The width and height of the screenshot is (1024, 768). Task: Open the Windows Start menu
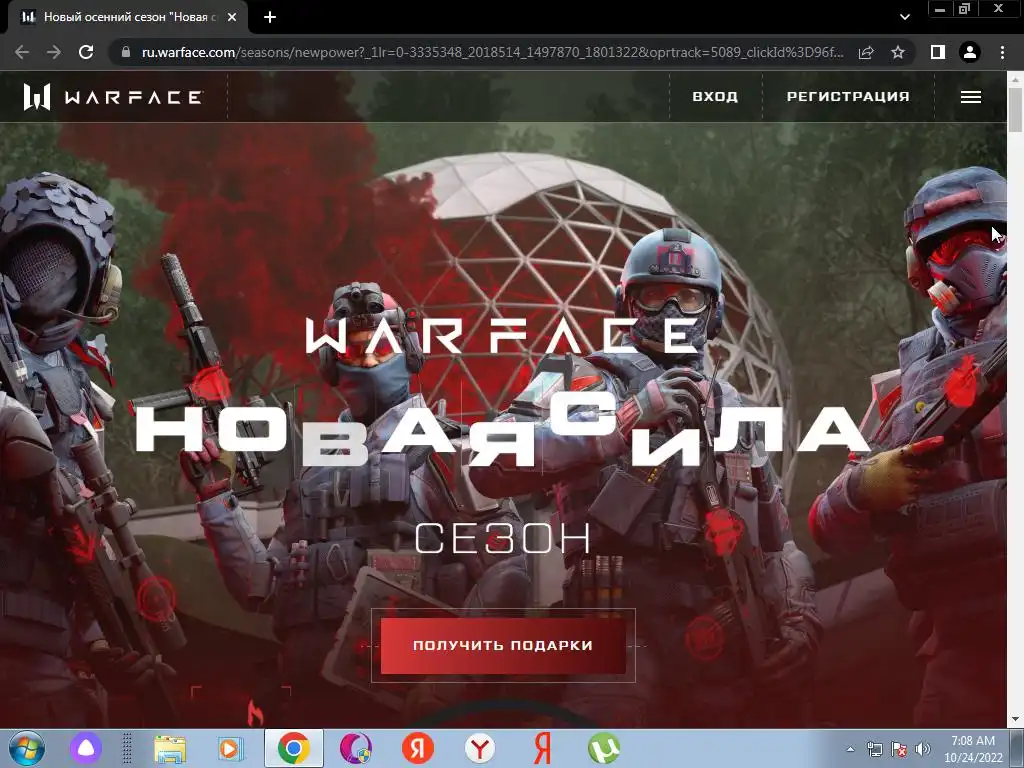[x=27, y=748]
